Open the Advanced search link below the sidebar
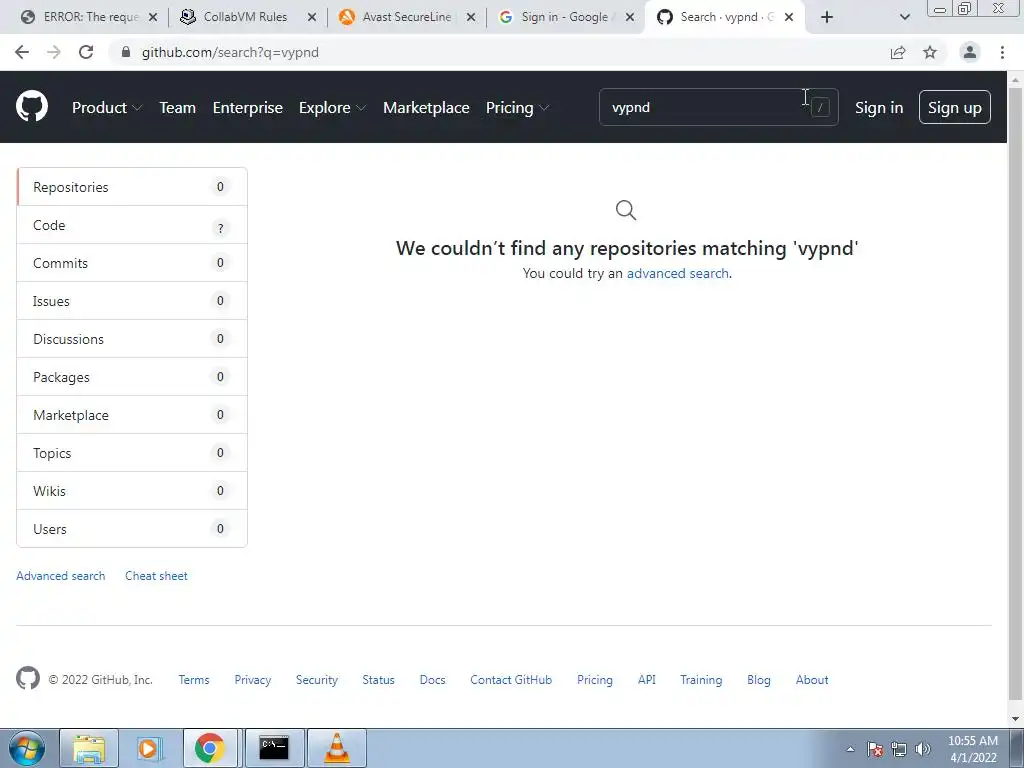The height and width of the screenshot is (768, 1024). click(x=61, y=576)
